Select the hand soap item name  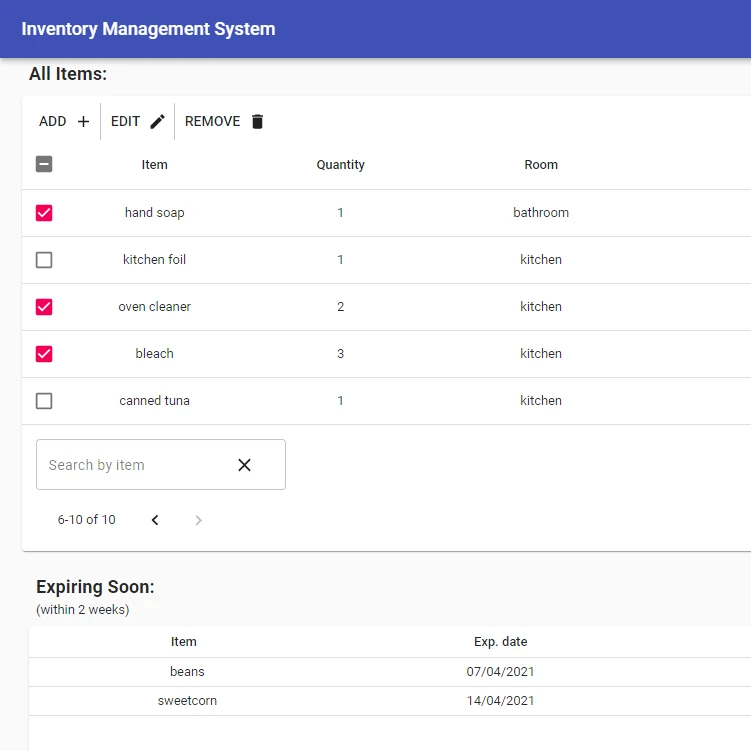(154, 213)
